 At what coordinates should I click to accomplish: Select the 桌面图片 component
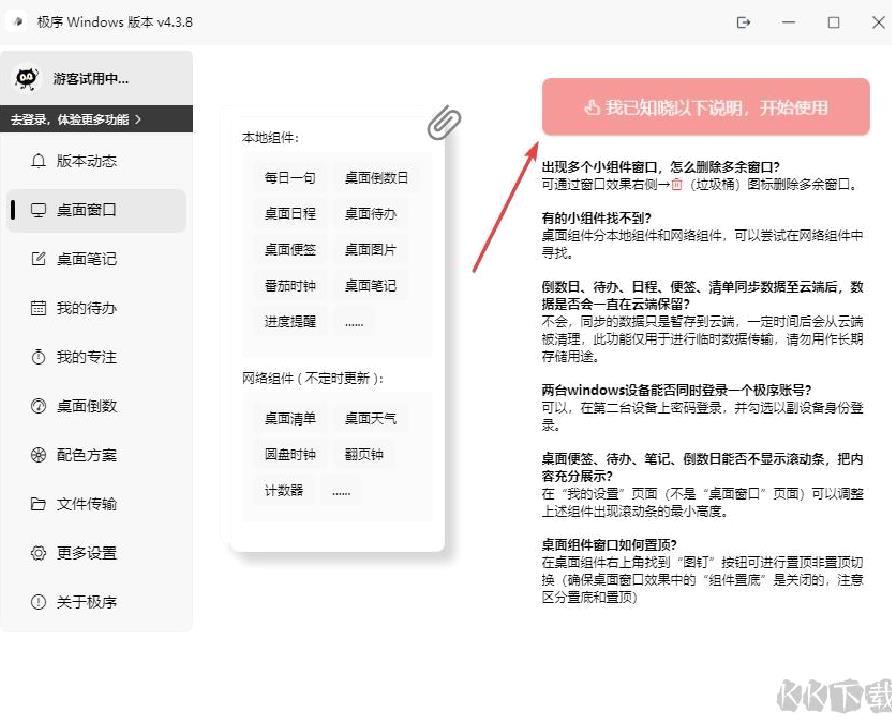370,250
